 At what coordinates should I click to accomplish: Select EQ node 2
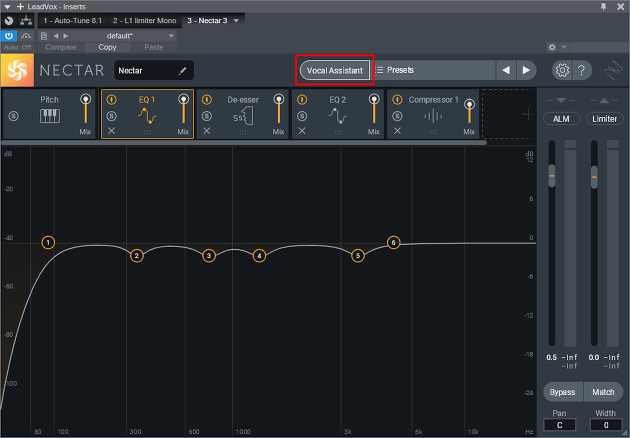click(137, 256)
